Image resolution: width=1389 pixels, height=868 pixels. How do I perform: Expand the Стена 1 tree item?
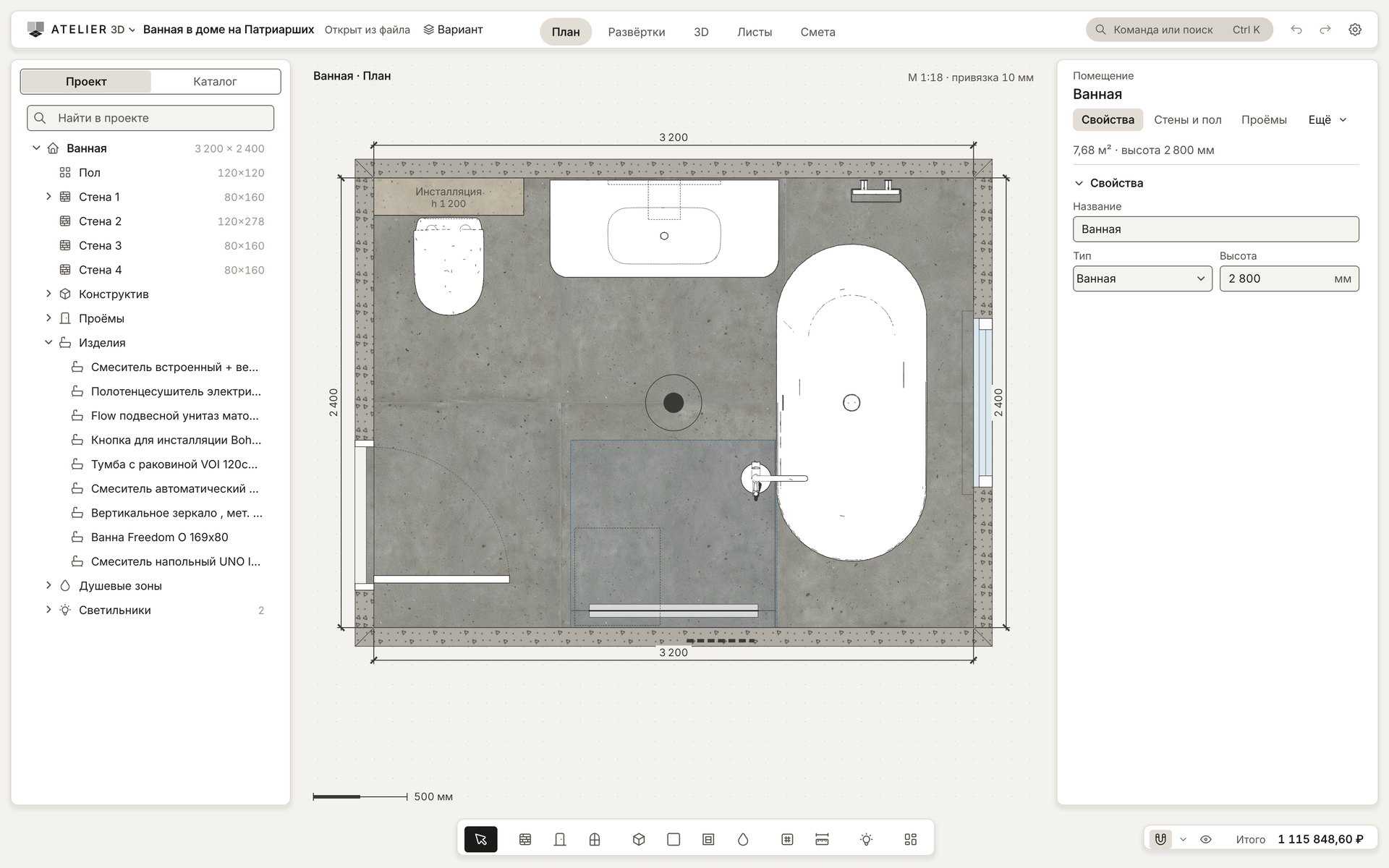48,197
